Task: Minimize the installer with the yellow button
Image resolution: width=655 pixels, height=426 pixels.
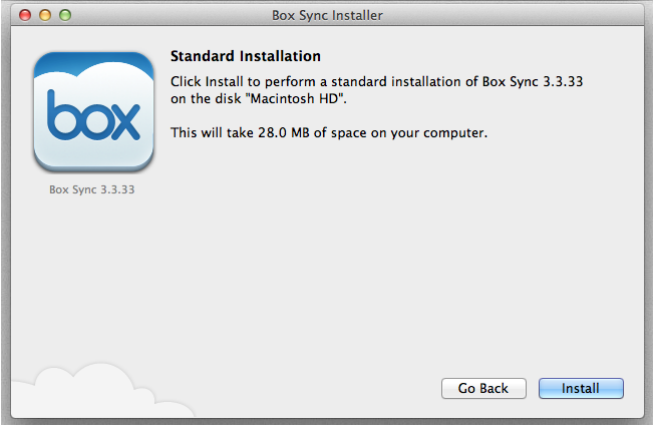Action: 45,15
